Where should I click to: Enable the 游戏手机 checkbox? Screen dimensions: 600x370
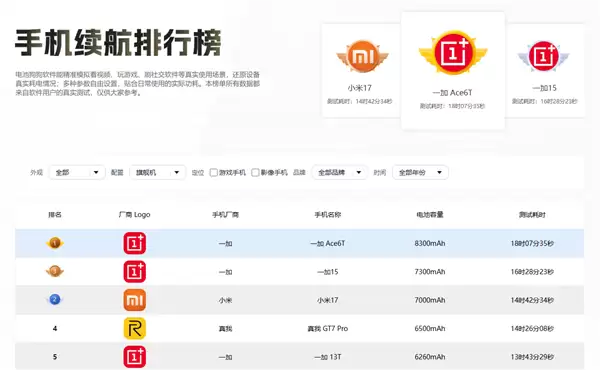(214, 173)
